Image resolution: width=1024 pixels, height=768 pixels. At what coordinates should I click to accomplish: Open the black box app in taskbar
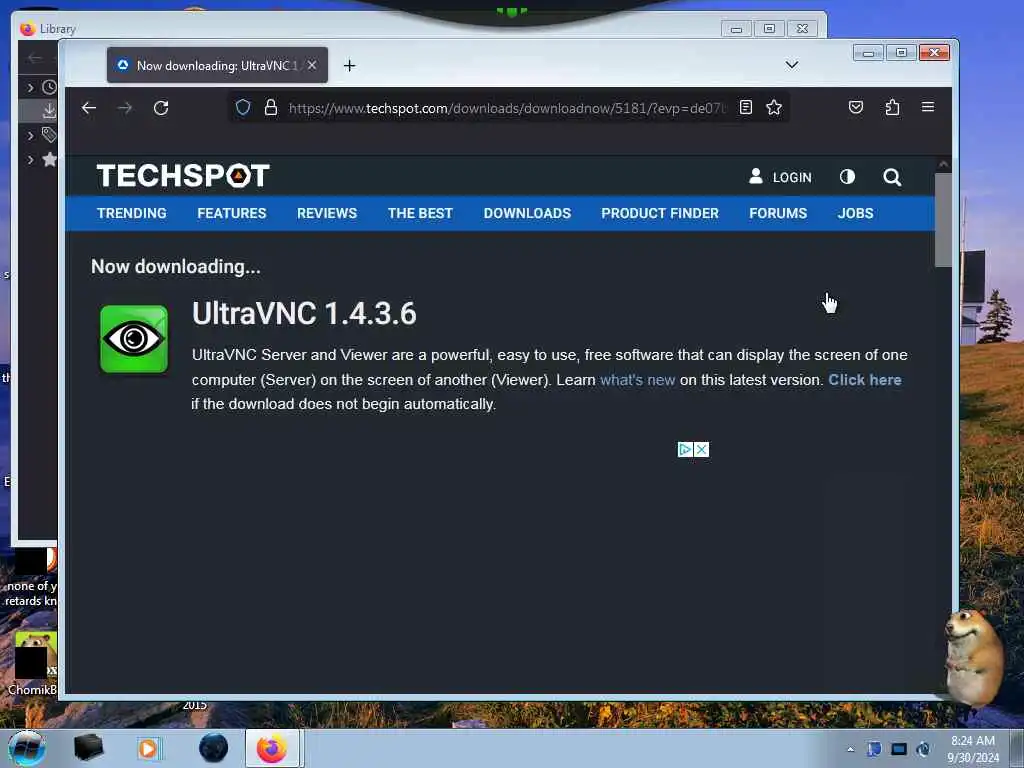click(89, 748)
